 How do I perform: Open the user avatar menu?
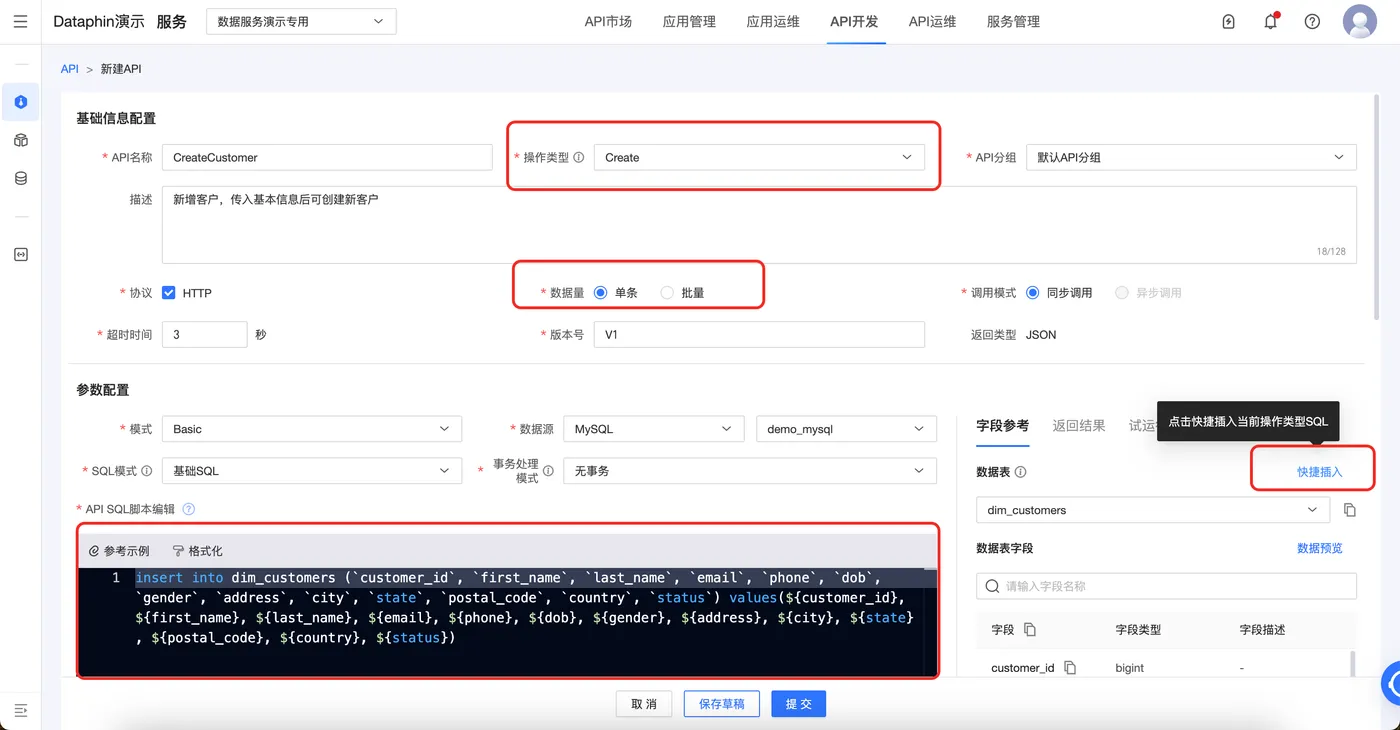1360,21
